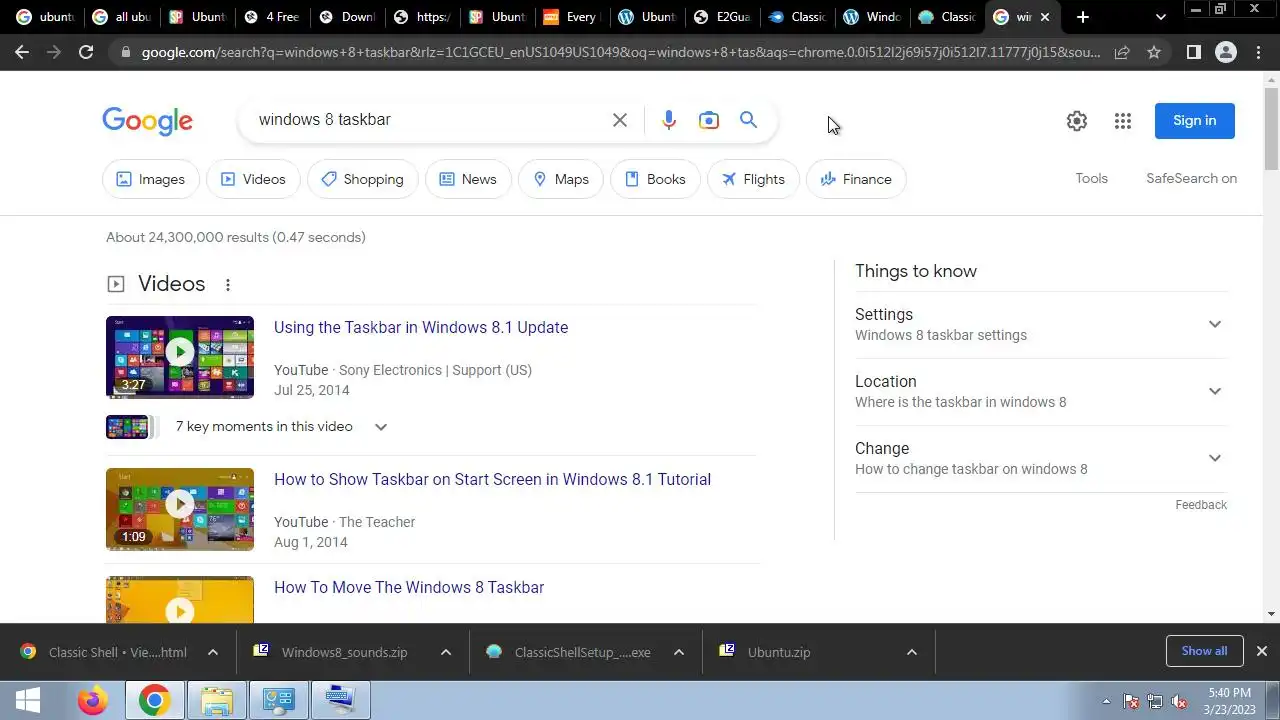The height and width of the screenshot is (720, 1280).
Task: Reload the page
Action: point(86,52)
